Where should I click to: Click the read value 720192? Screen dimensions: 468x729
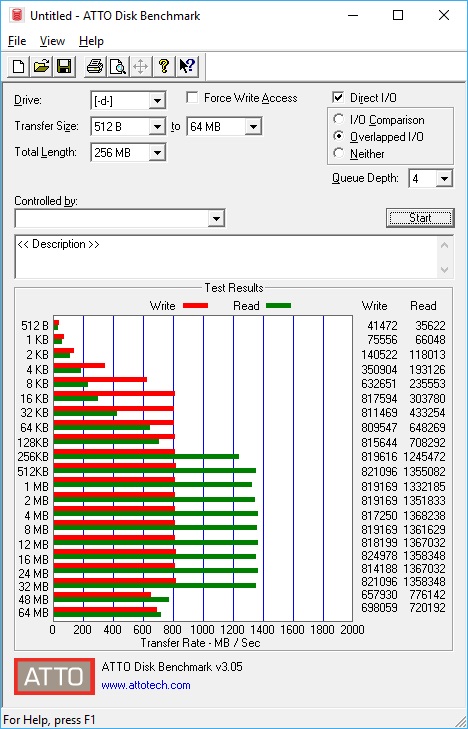coord(427,608)
